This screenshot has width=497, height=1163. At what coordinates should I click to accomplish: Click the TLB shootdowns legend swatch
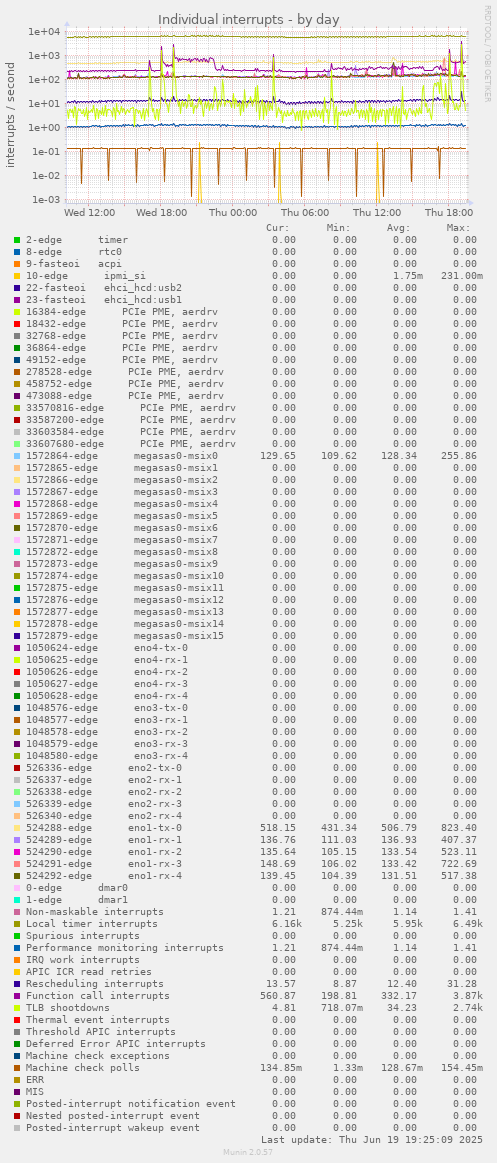coord(17,1007)
